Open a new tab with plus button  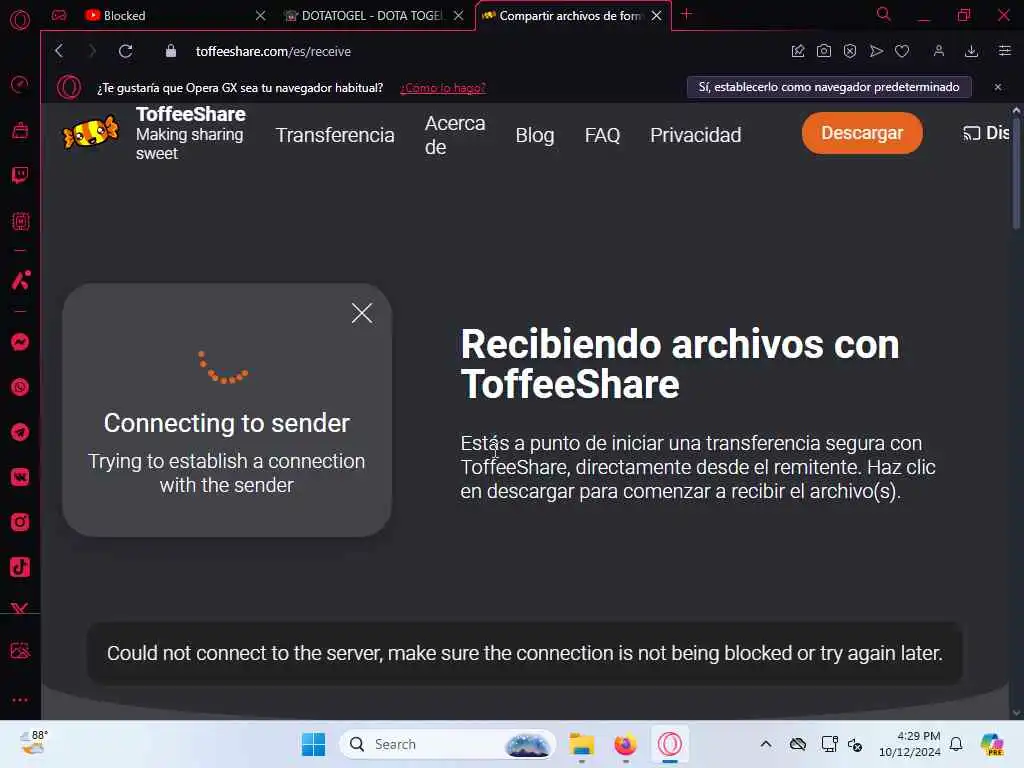tap(686, 14)
